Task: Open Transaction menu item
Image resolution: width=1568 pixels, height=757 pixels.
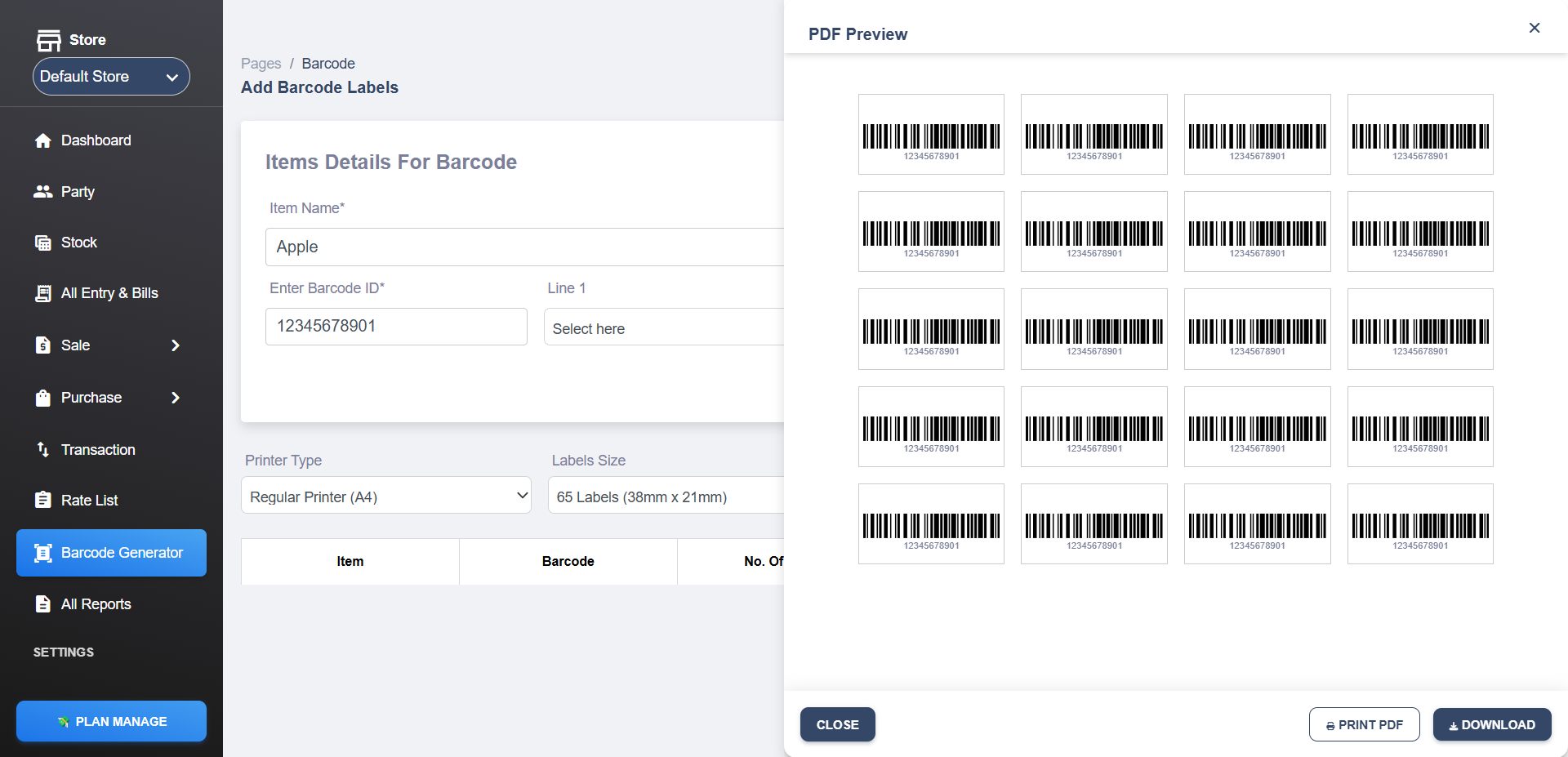Action: click(x=98, y=450)
